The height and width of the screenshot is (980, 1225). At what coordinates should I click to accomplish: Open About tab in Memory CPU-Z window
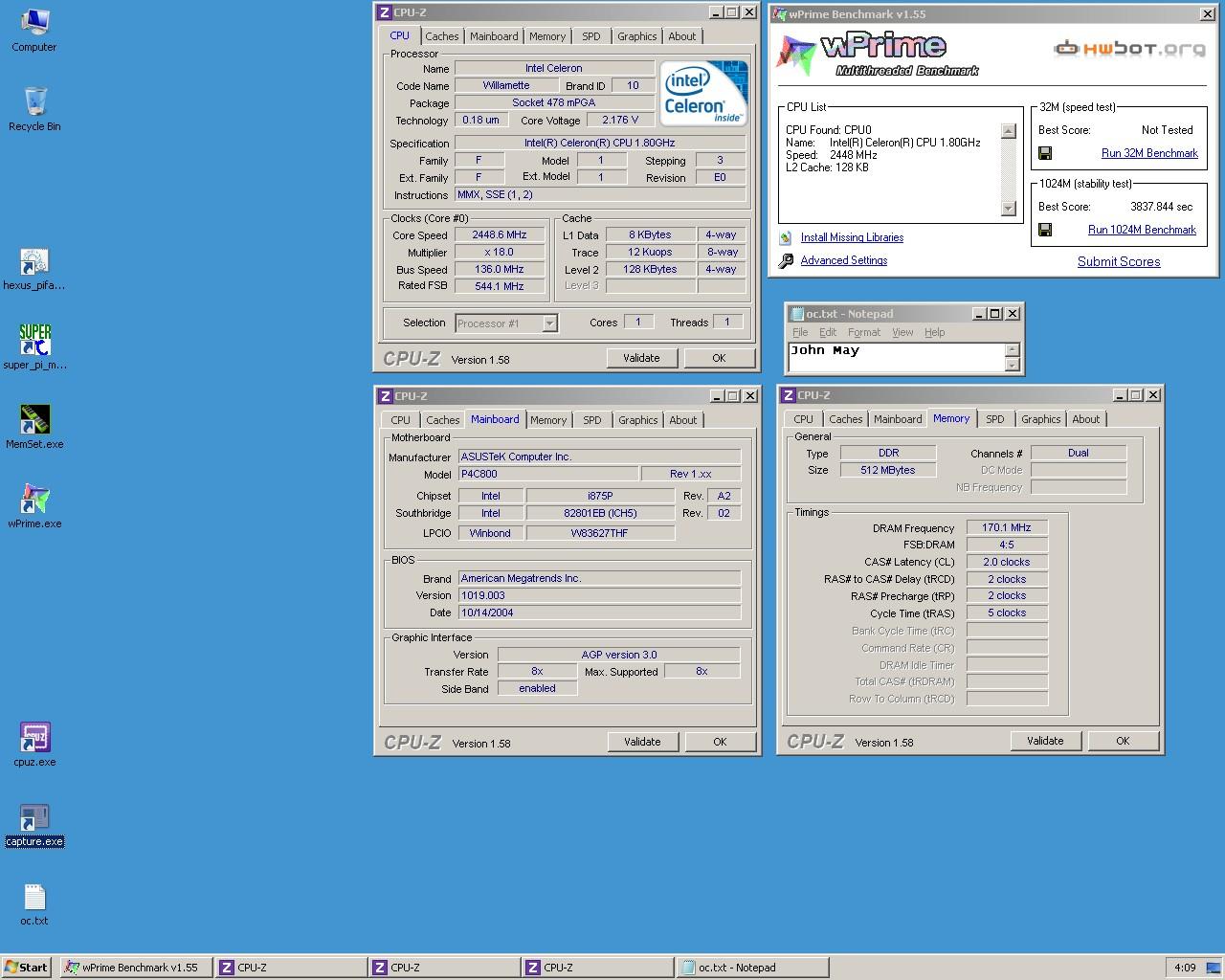1085,419
